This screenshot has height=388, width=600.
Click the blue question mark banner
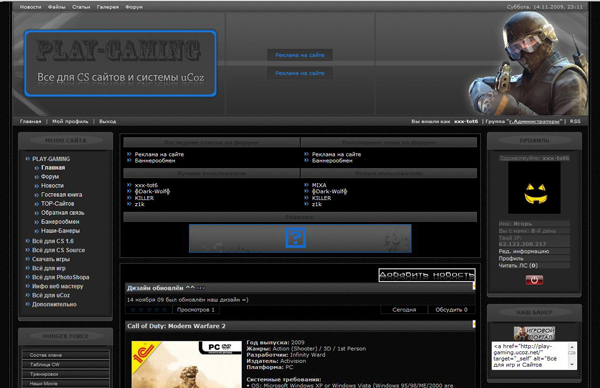(300, 238)
